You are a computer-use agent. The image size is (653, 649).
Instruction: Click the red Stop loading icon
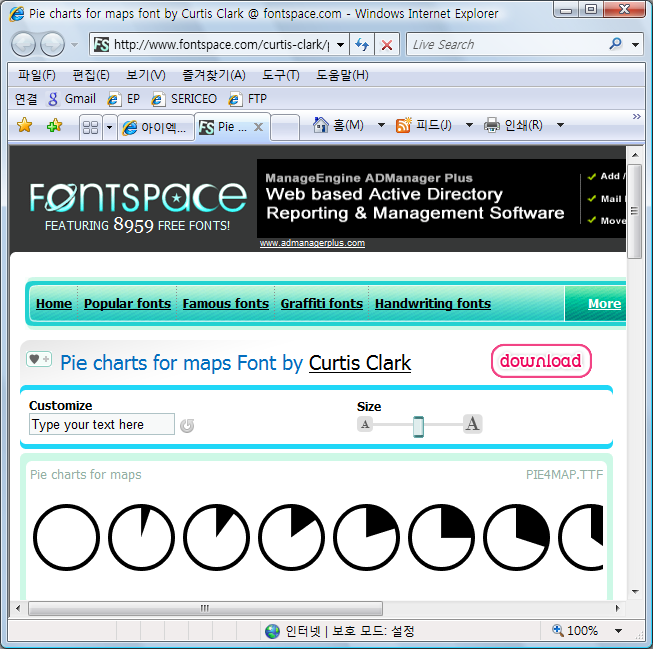coord(387,44)
